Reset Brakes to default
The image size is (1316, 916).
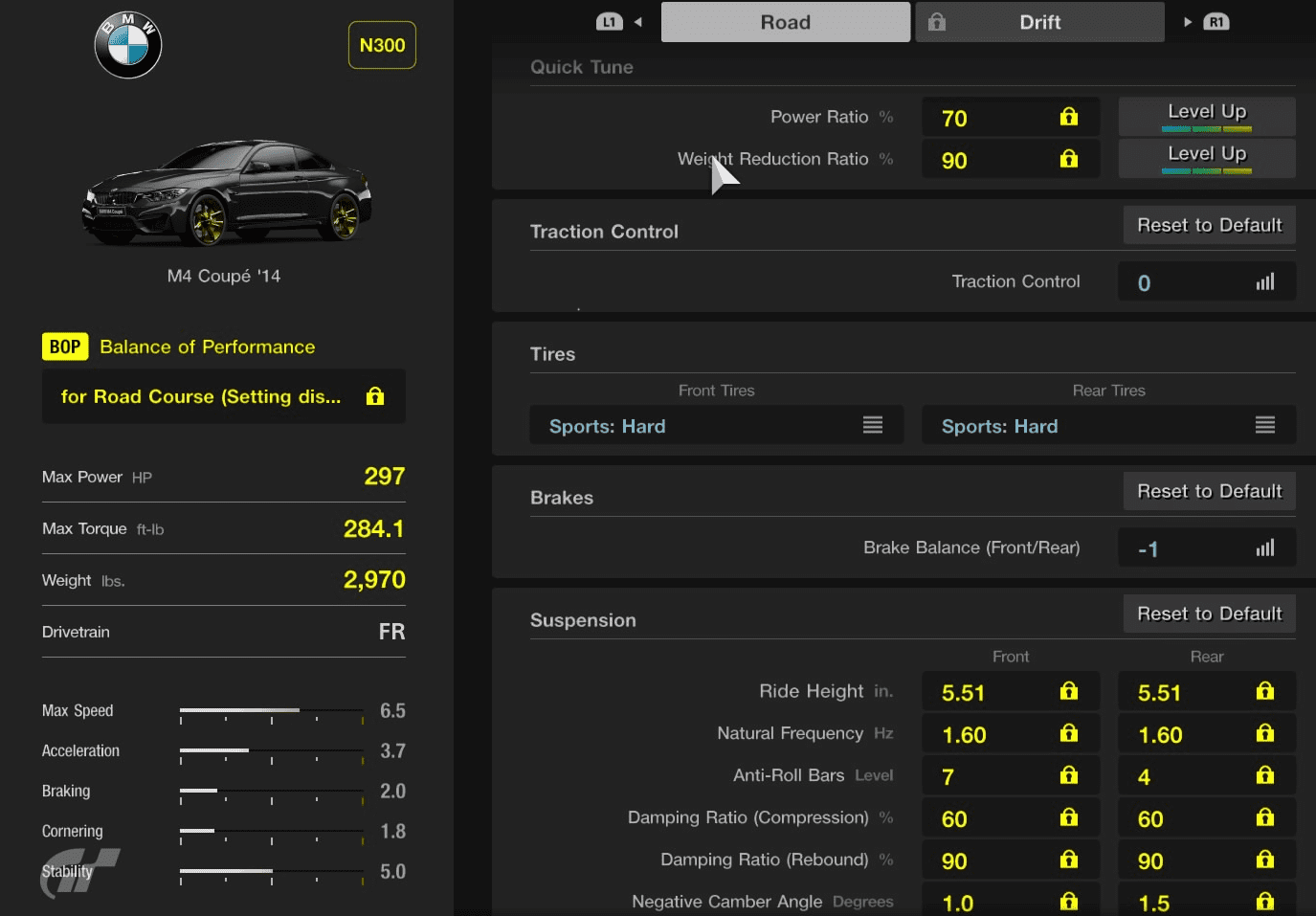(x=1210, y=491)
